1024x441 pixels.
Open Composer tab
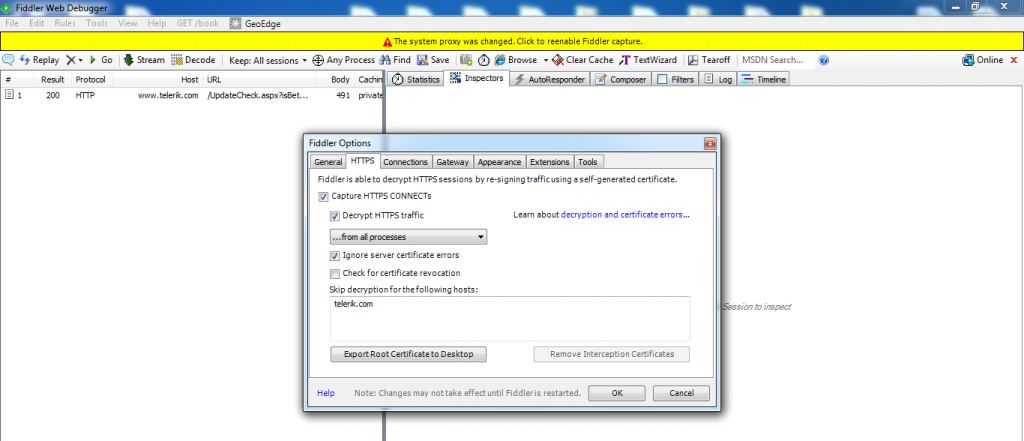coord(622,80)
